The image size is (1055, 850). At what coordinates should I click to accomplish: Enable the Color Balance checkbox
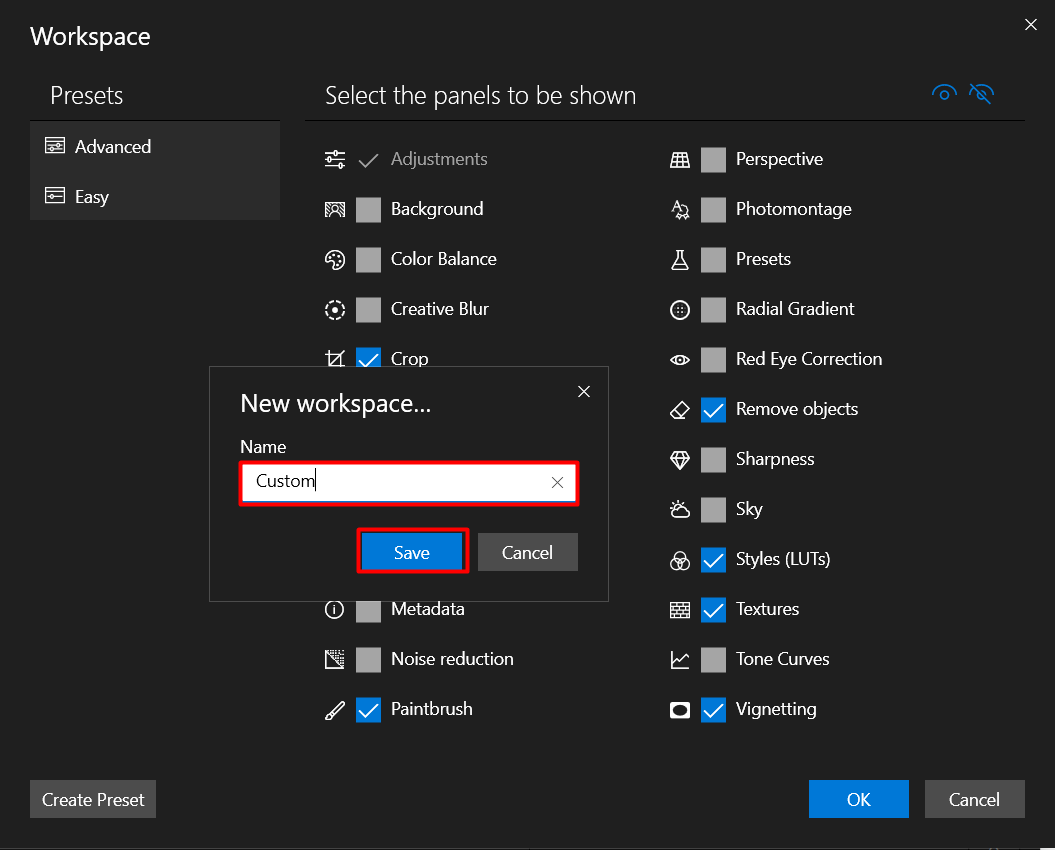(x=368, y=260)
